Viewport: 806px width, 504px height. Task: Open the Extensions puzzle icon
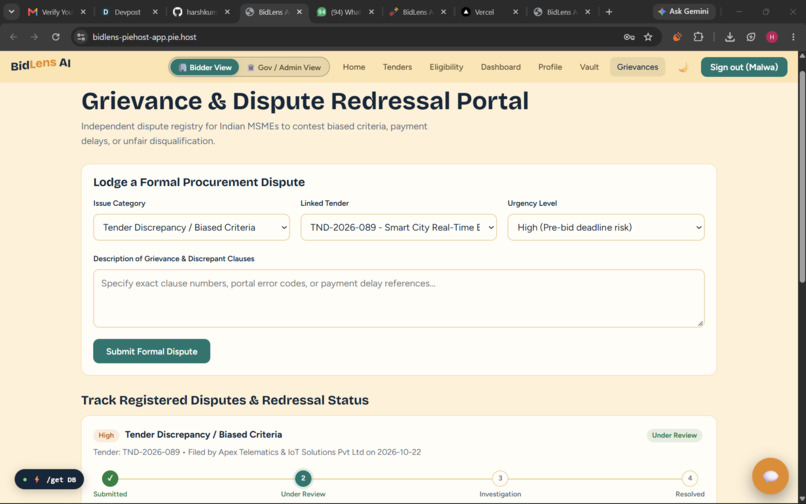pos(698,37)
